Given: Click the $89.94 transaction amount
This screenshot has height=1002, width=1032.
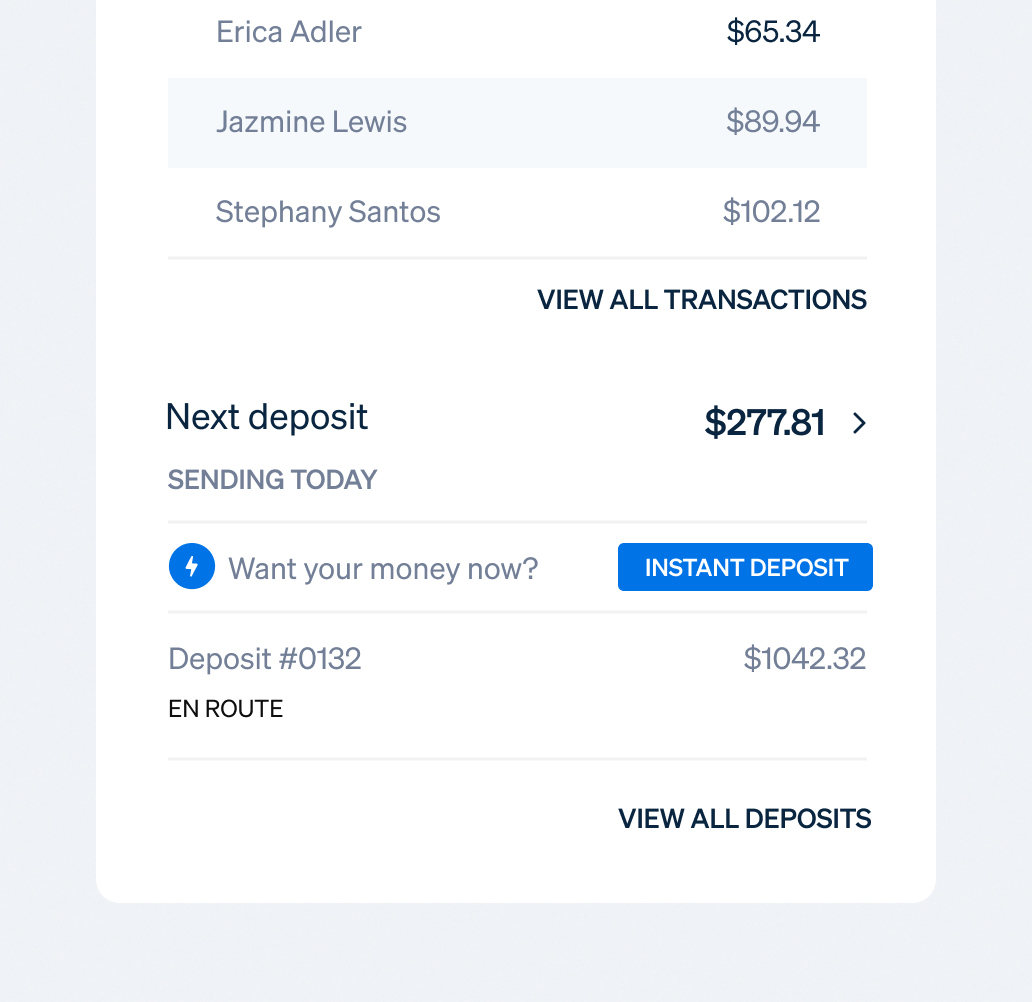Looking at the screenshot, I should (773, 122).
